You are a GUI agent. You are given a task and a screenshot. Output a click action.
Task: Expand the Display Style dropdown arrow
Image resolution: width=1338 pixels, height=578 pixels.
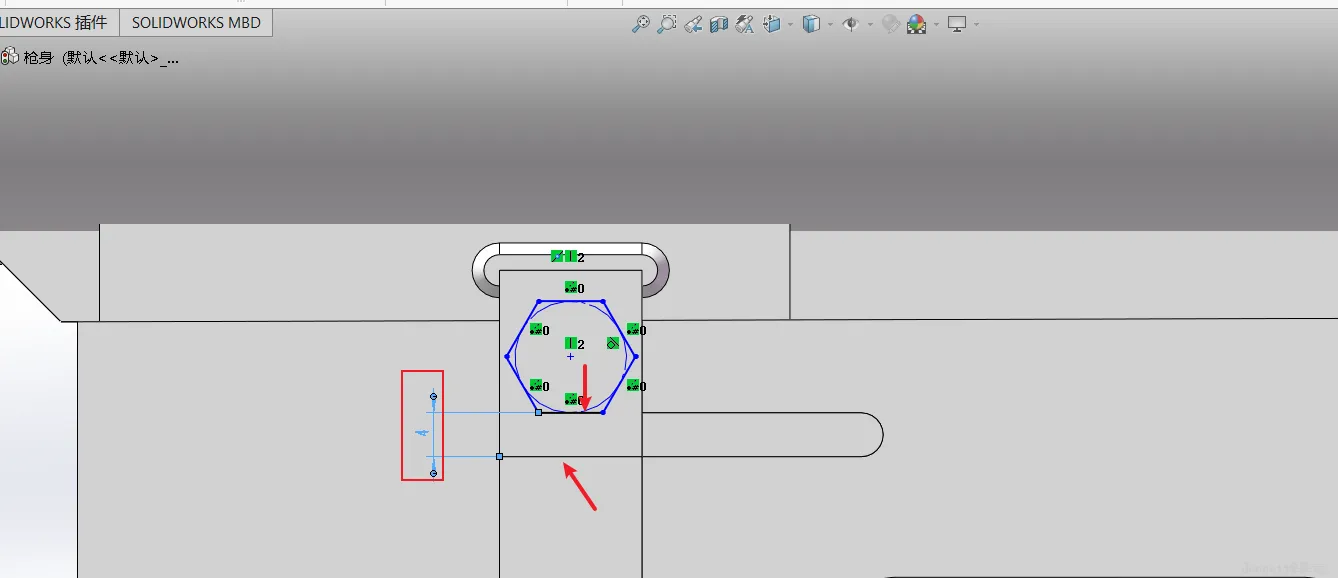pyautogui.click(x=830, y=24)
